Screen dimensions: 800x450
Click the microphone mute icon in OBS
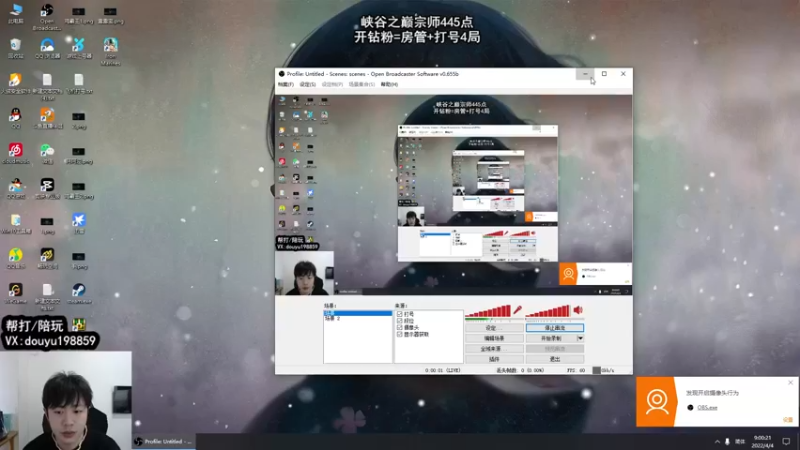[517, 310]
